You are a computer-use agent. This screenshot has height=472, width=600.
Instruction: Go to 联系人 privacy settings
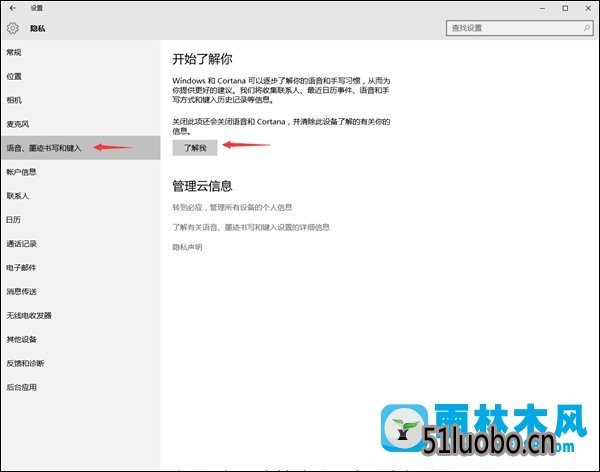tap(80, 196)
